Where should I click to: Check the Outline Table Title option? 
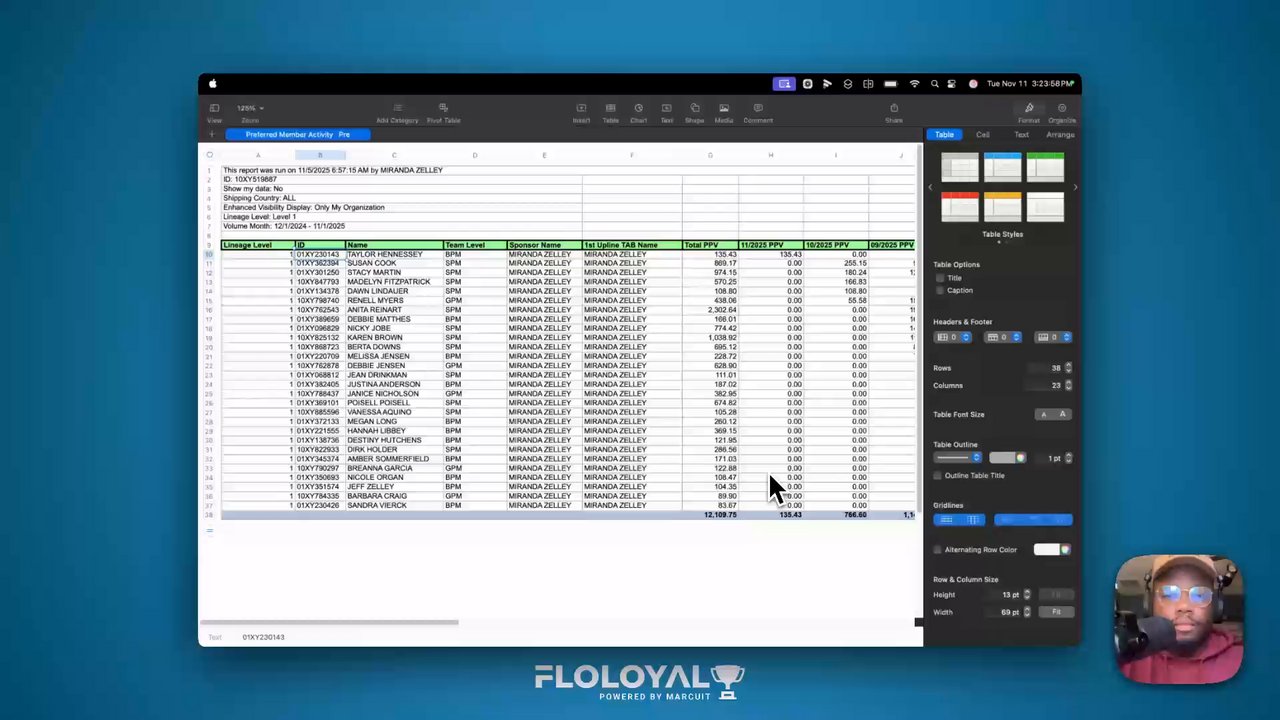tap(938, 476)
